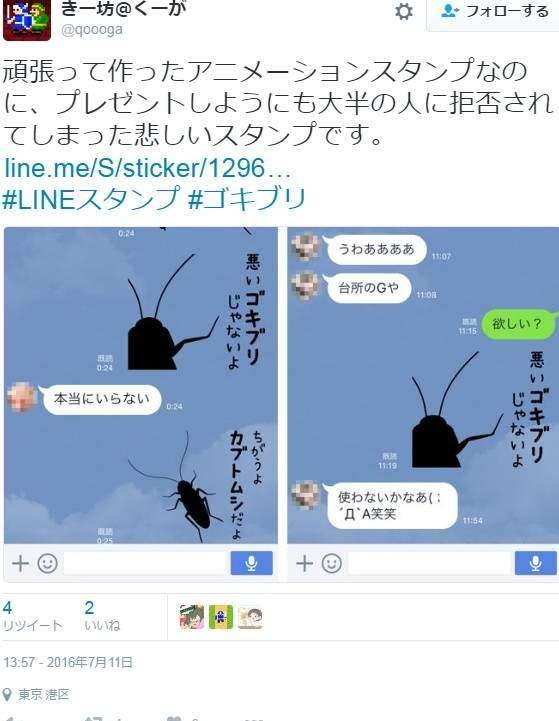Open the #ゴキブリ hashtag

coord(247,199)
